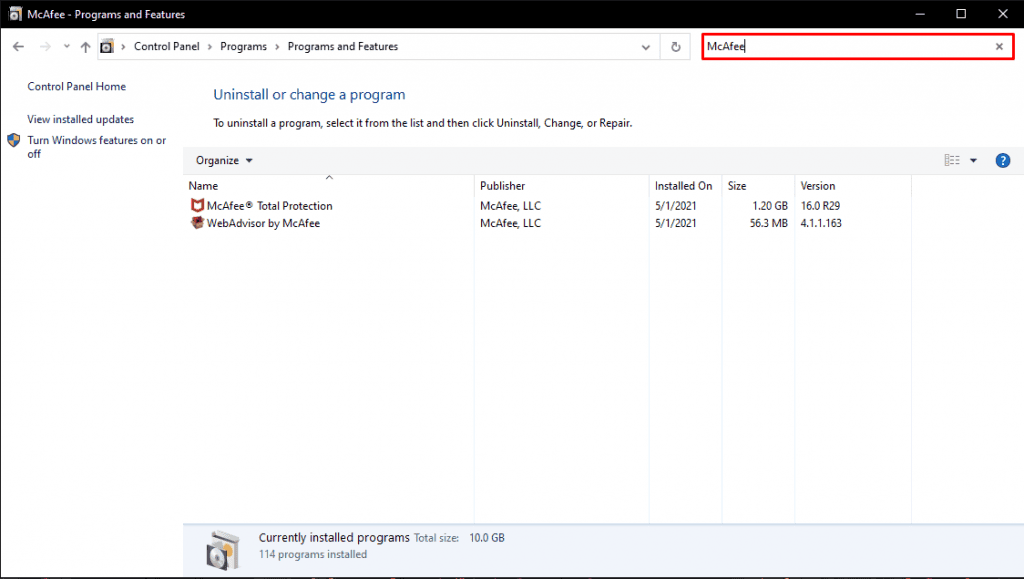Open Turn Windows features on or off
This screenshot has width=1024, height=579.
(x=97, y=147)
